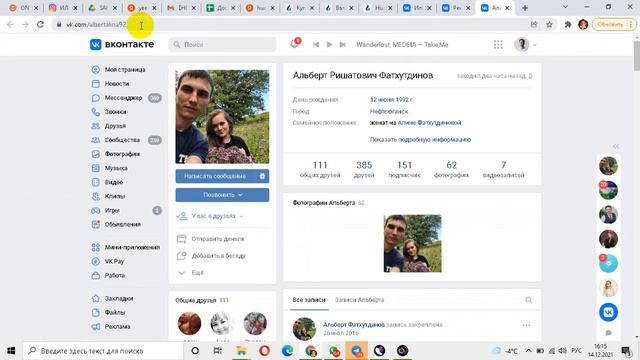Open city link Нефтеюганск
640x360 pixels.
(389, 111)
